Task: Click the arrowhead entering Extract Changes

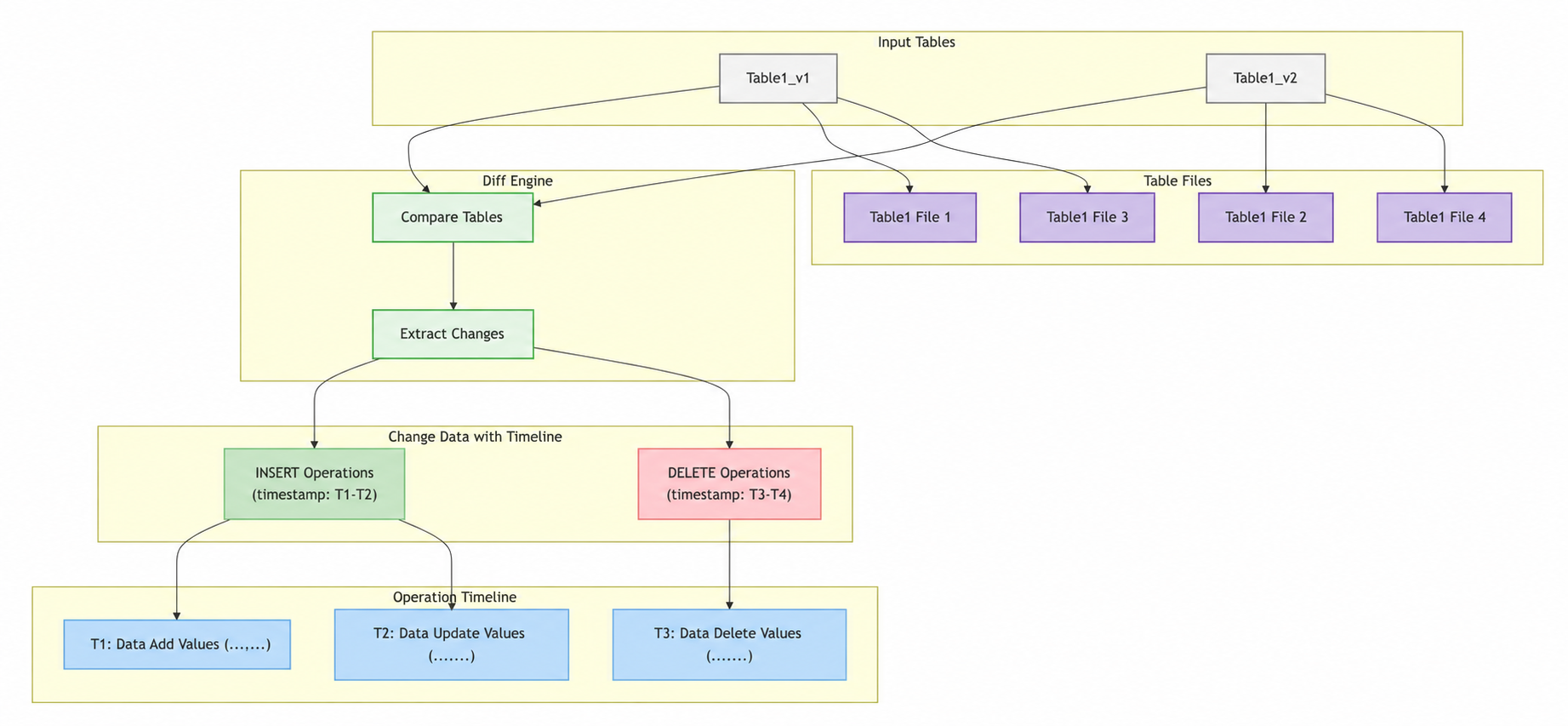Action: [453, 306]
